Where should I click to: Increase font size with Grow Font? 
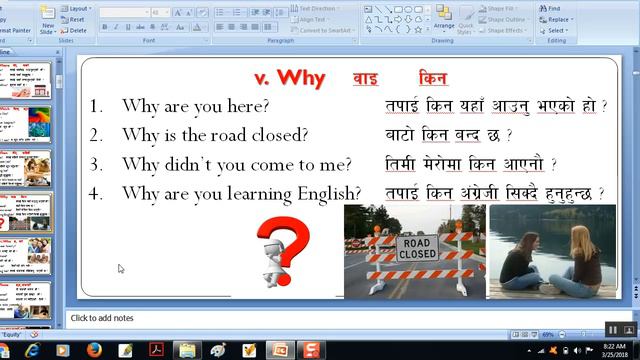(178, 13)
